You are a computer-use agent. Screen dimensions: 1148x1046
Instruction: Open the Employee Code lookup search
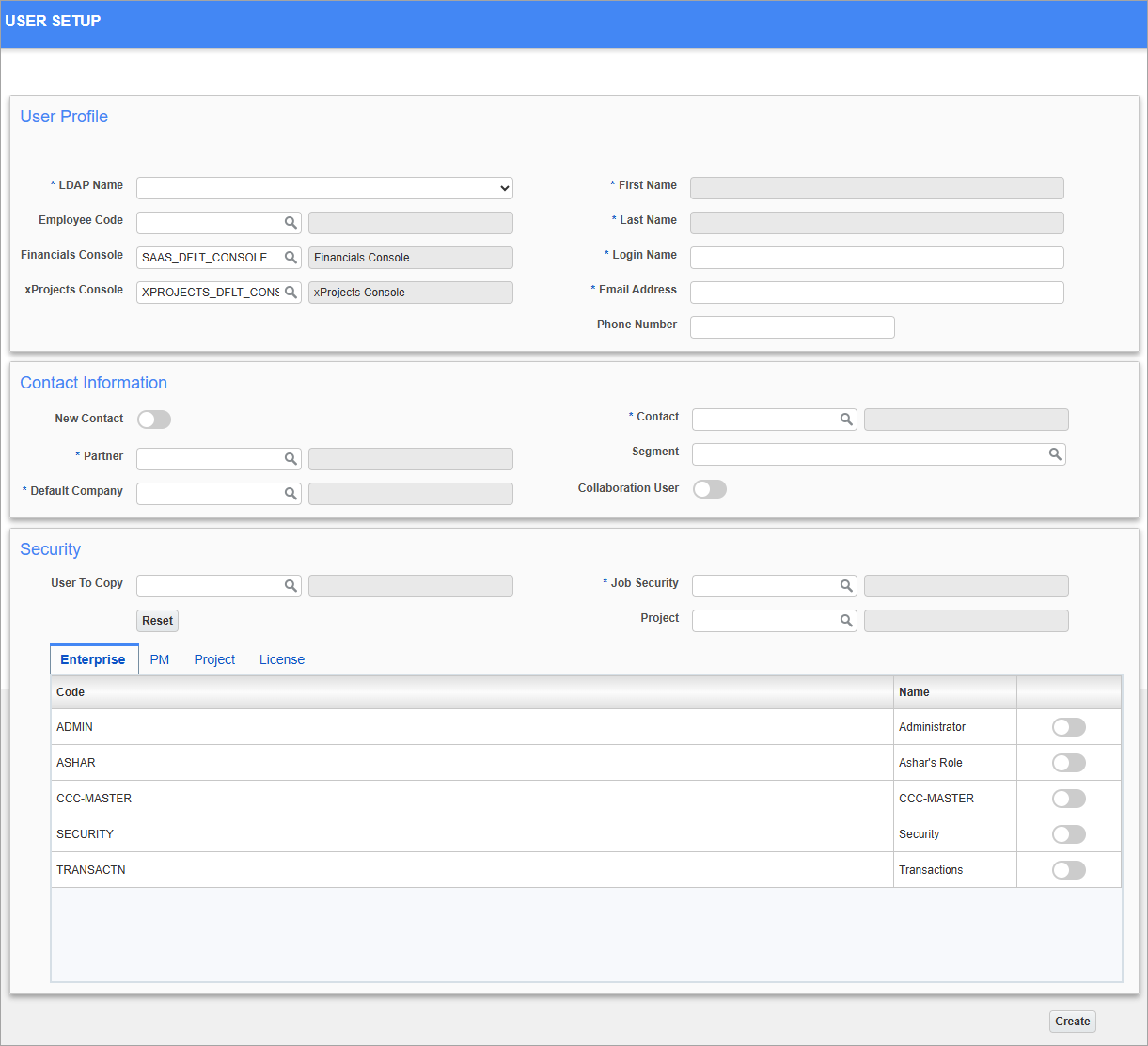pos(291,222)
